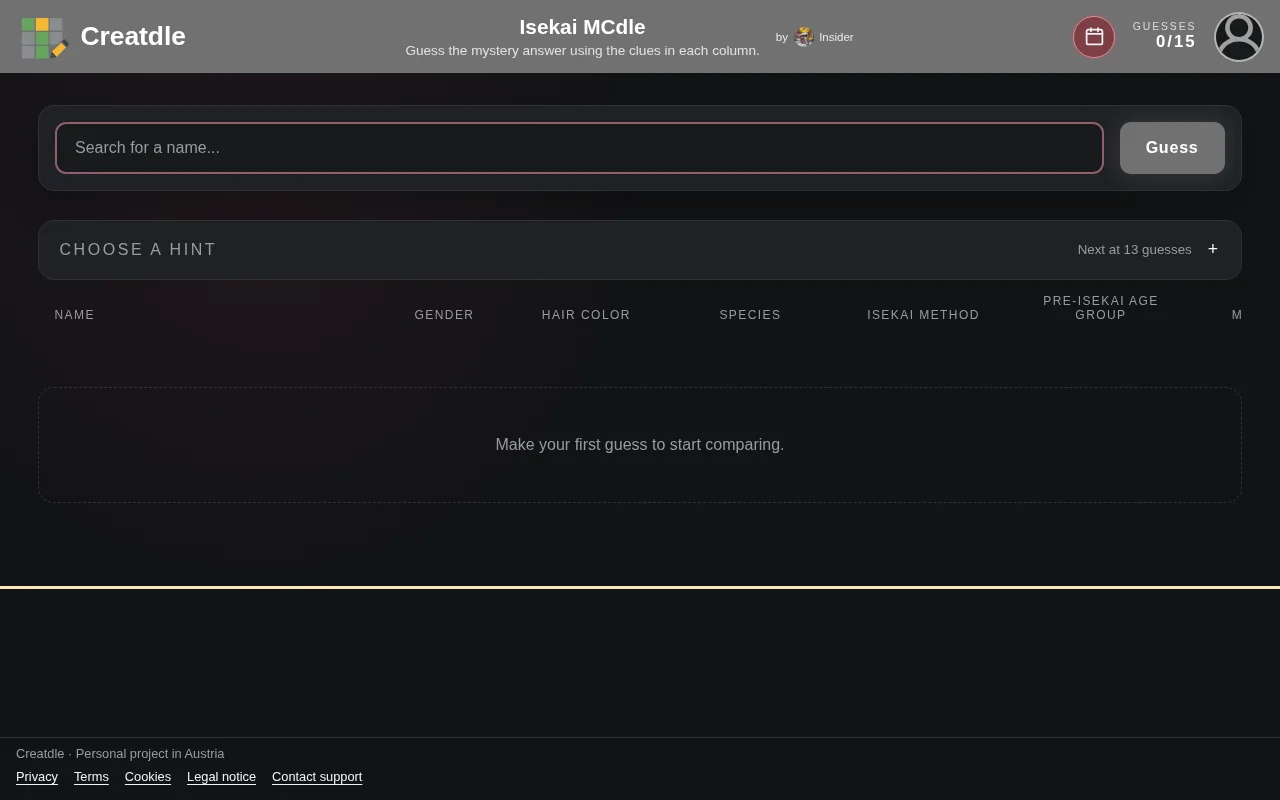Click the Creatdle title text
Image resolution: width=1280 pixels, height=800 pixels.
(133, 36)
